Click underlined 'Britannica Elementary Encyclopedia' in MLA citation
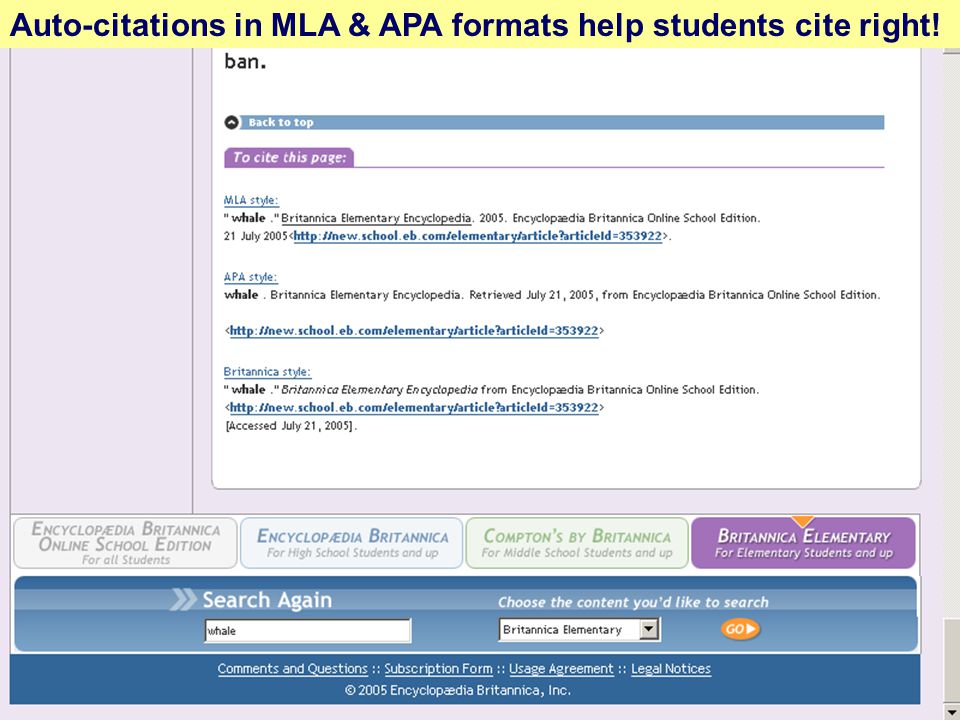The height and width of the screenshot is (720, 960). click(x=376, y=218)
